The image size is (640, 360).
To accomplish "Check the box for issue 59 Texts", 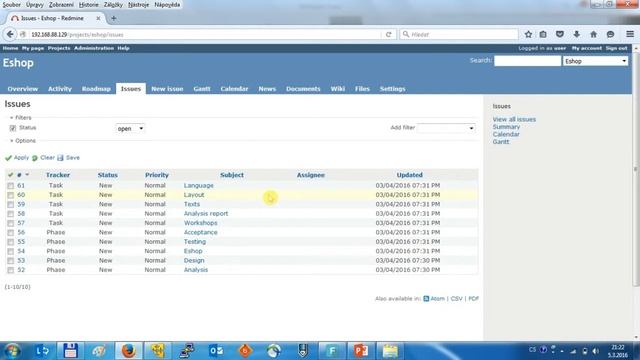I will pyautogui.click(x=11, y=204).
